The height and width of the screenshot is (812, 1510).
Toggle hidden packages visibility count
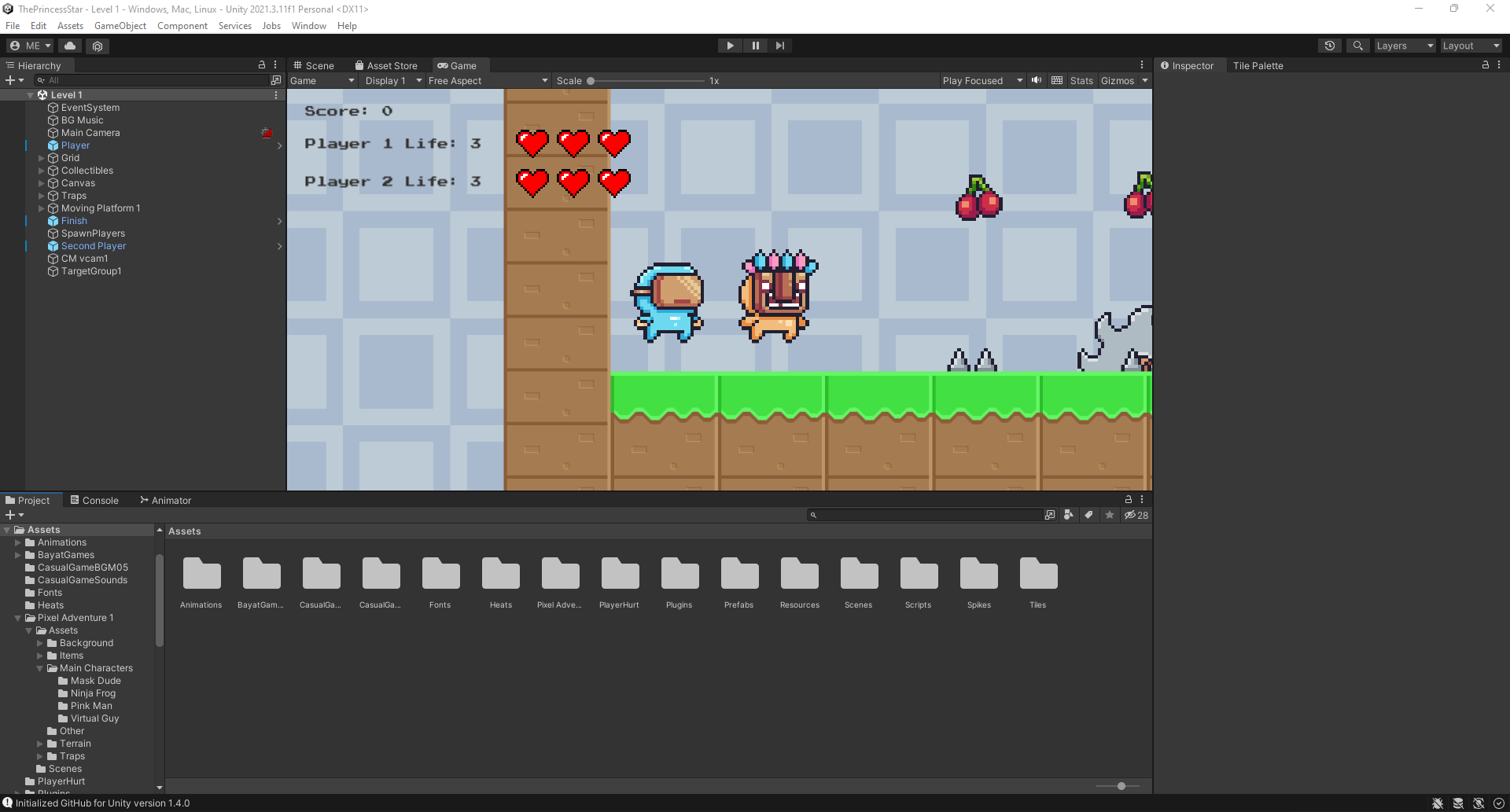point(1136,515)
